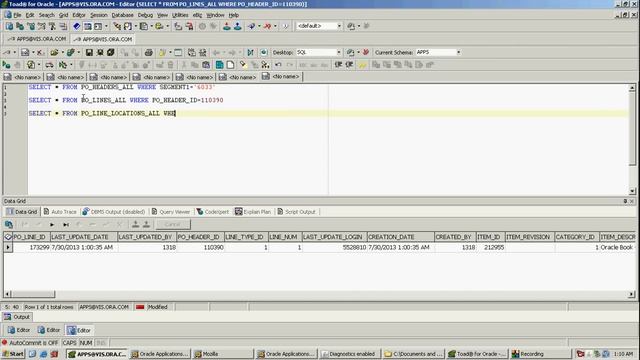This screenshot has height=360, width=640.
Task: Select the first <No name> editor tab
Action: pos(23,77)
